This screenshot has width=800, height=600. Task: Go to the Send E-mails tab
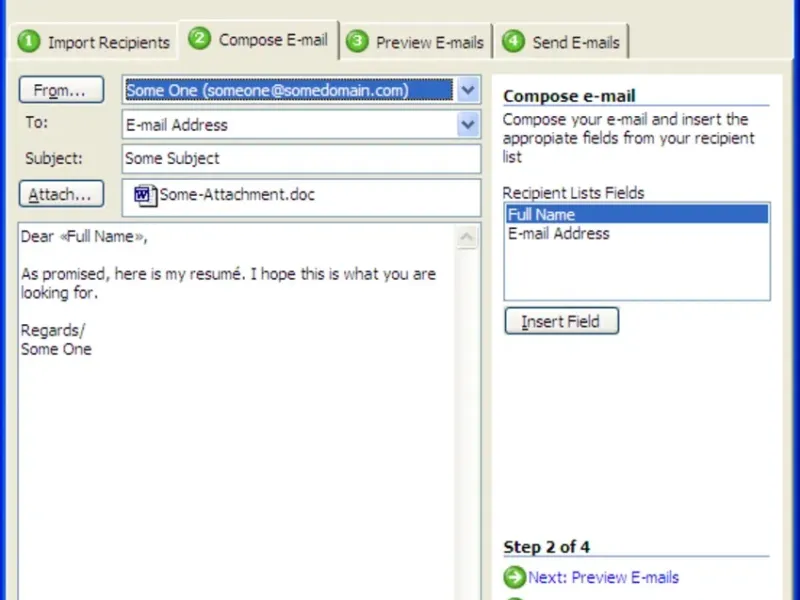[561, 42]
